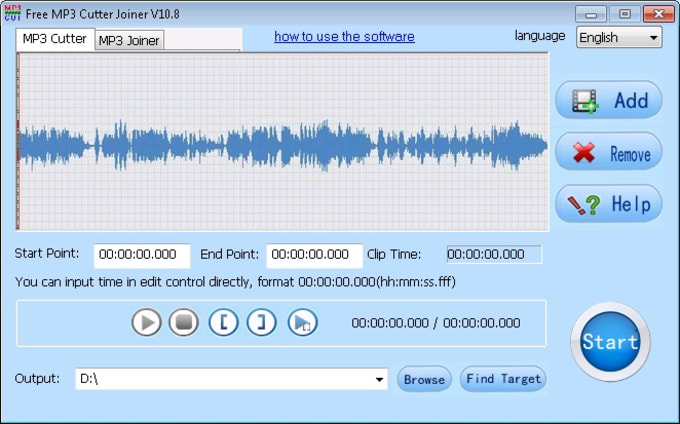Click the round Start button
The height and width of the screenshot is (424, 680).
(610, 342)
